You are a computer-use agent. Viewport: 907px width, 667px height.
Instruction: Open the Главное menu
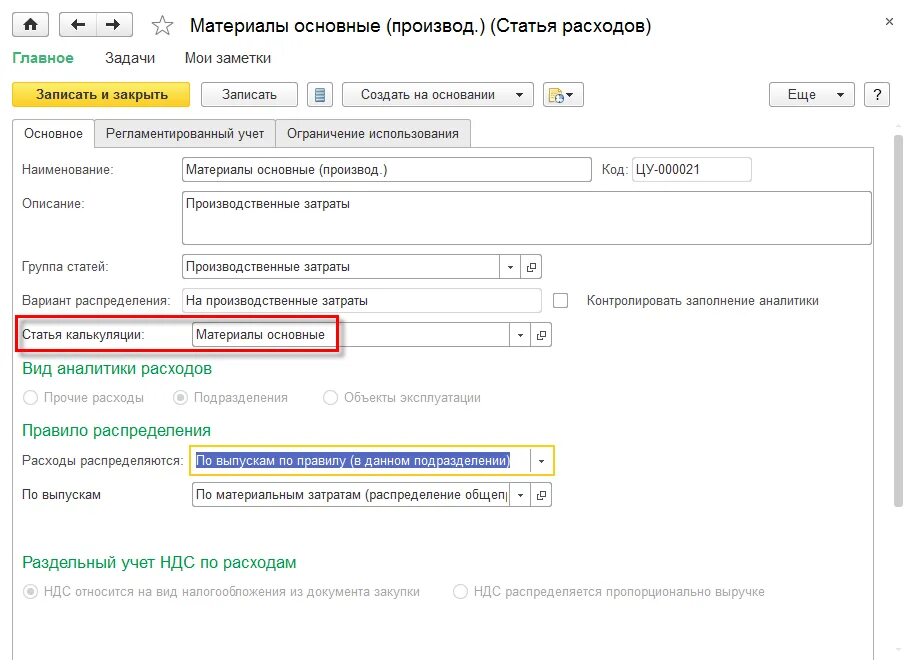point(42,58)
